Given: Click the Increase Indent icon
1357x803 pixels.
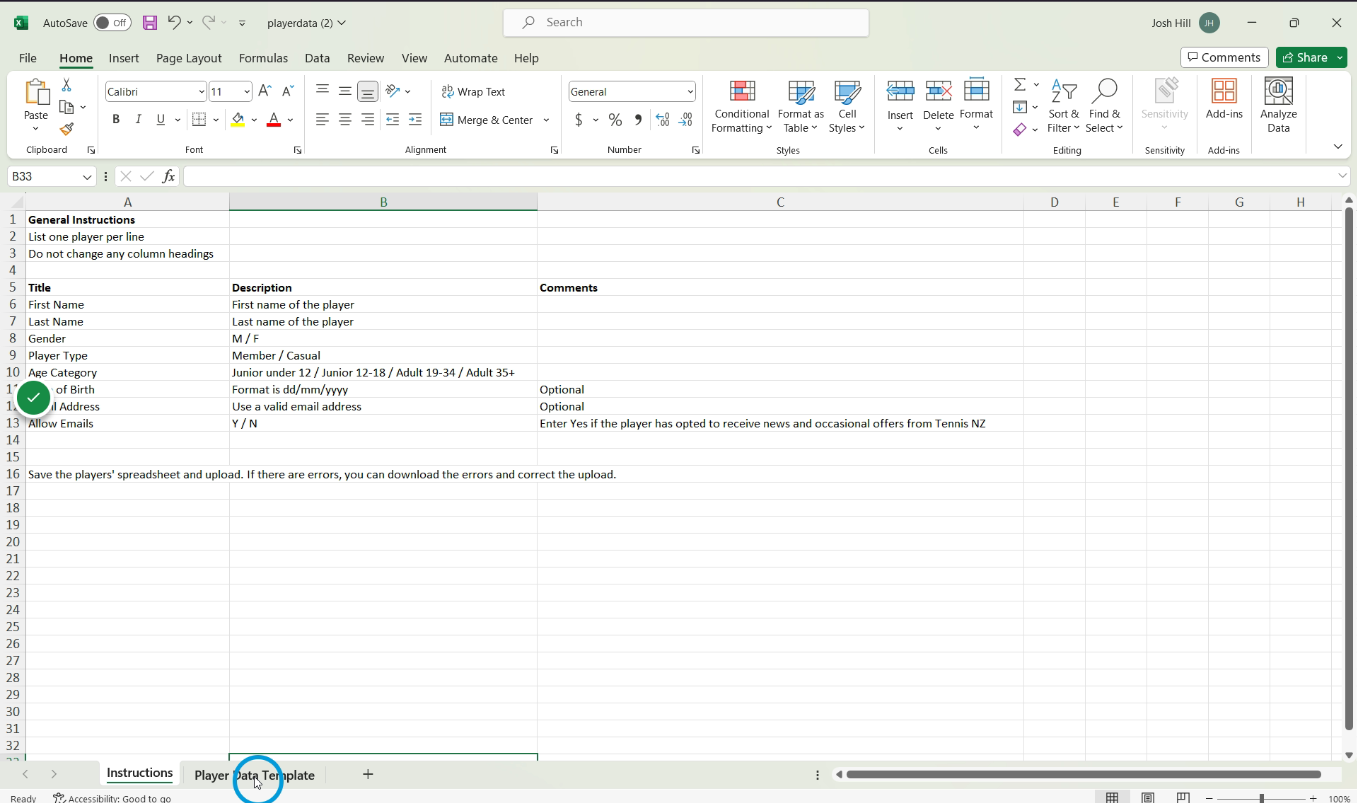Looking at the screenshot, I should [x=415, y=120].
